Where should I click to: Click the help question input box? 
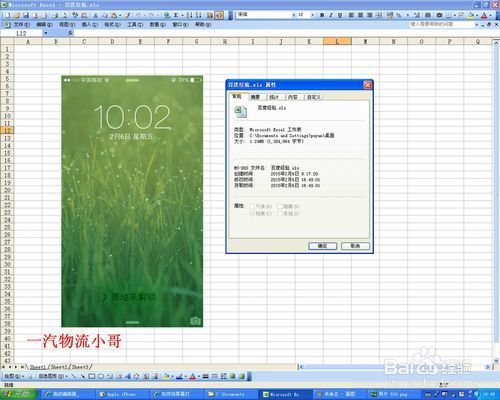click(442, 24)
